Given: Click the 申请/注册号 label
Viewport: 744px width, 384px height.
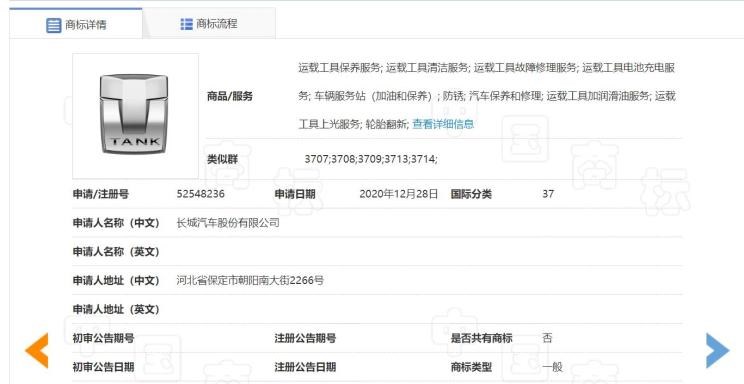Looking at the screenshot, I should 101,194.
